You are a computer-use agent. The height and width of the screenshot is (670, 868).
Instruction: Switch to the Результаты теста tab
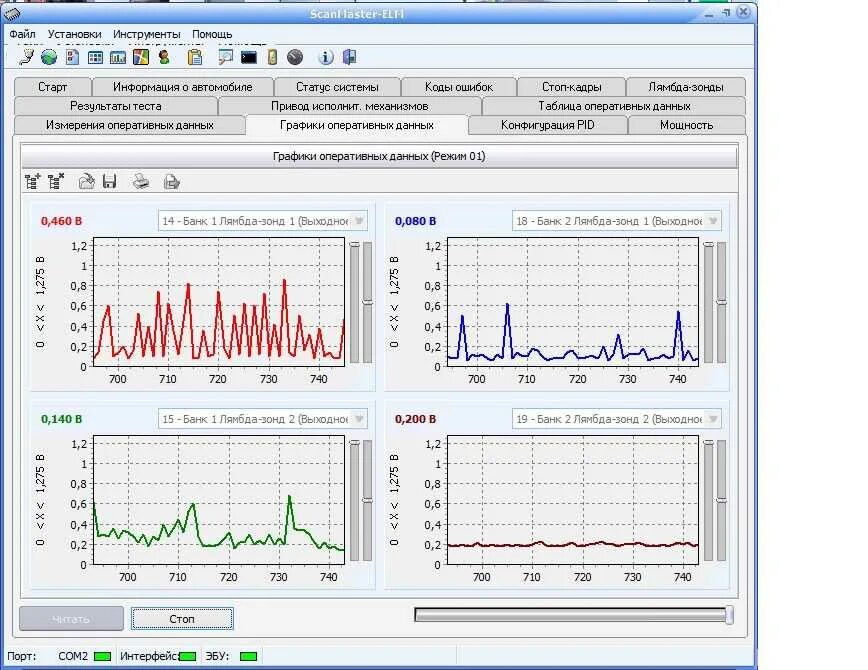116,106
